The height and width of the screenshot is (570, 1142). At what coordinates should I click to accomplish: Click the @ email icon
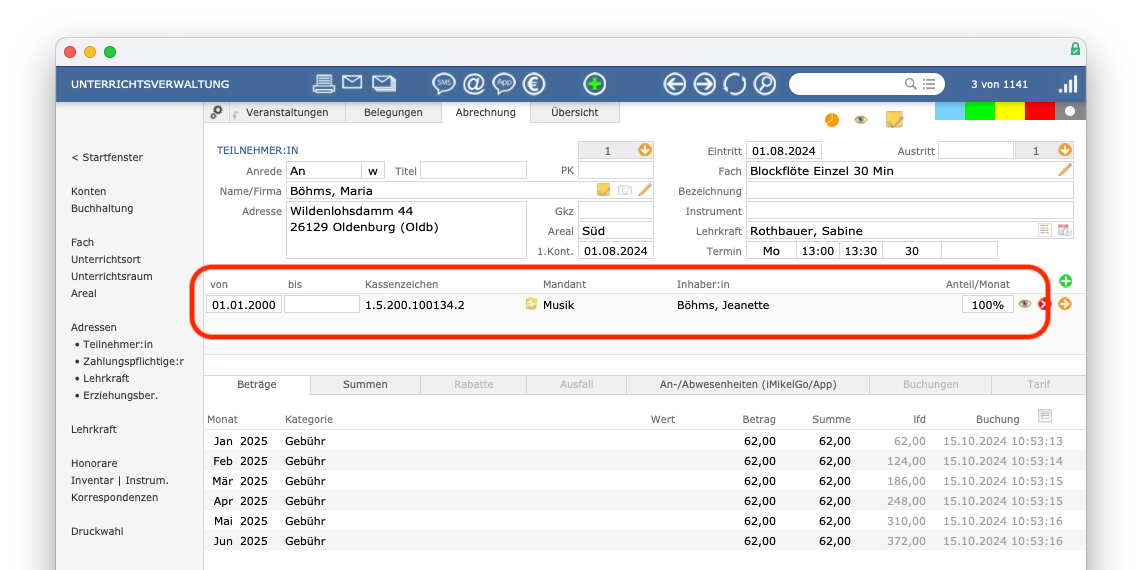point(474,84)
